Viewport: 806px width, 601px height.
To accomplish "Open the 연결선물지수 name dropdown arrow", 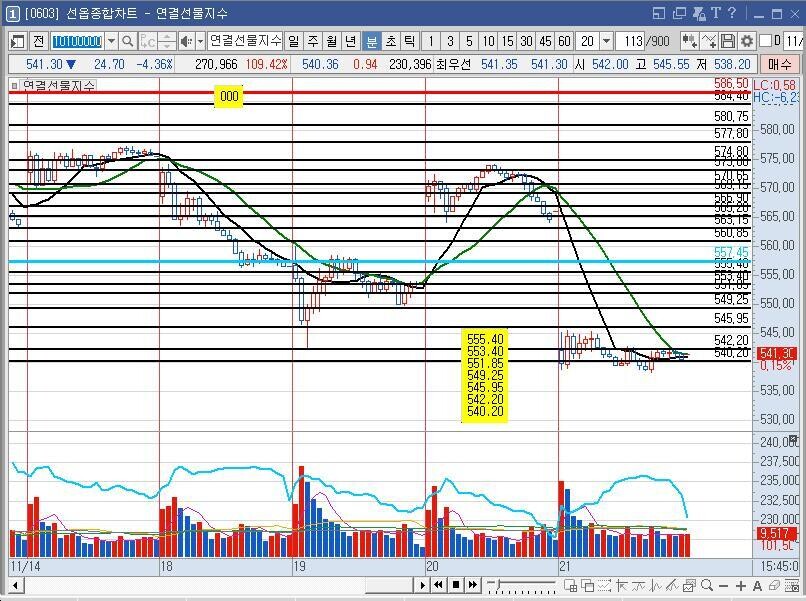I will [x=200, y=41].
